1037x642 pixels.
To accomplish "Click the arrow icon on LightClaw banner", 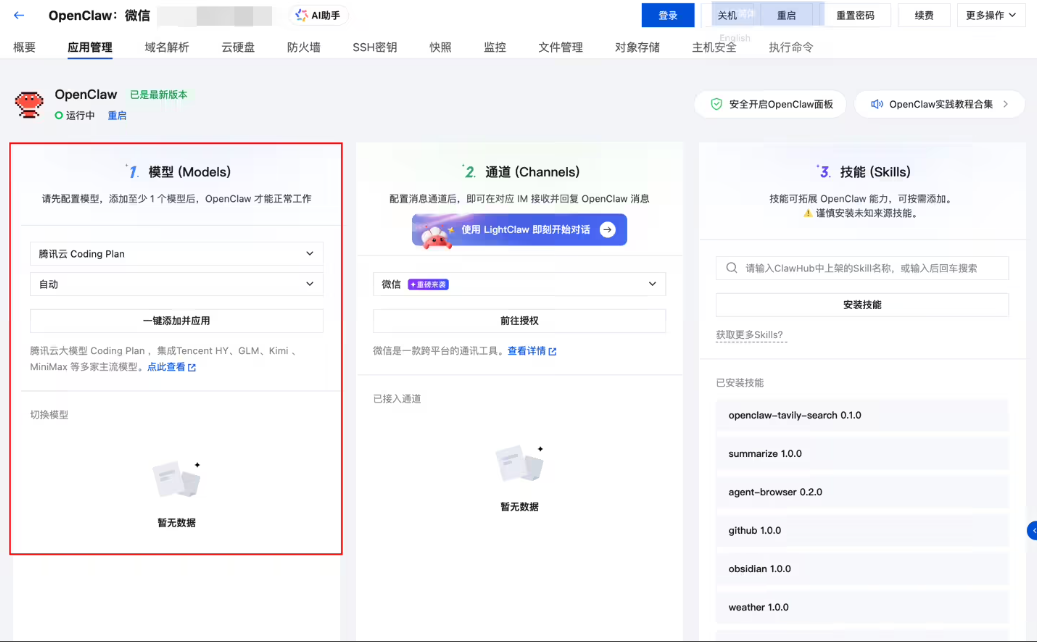I will click(606, 230).
